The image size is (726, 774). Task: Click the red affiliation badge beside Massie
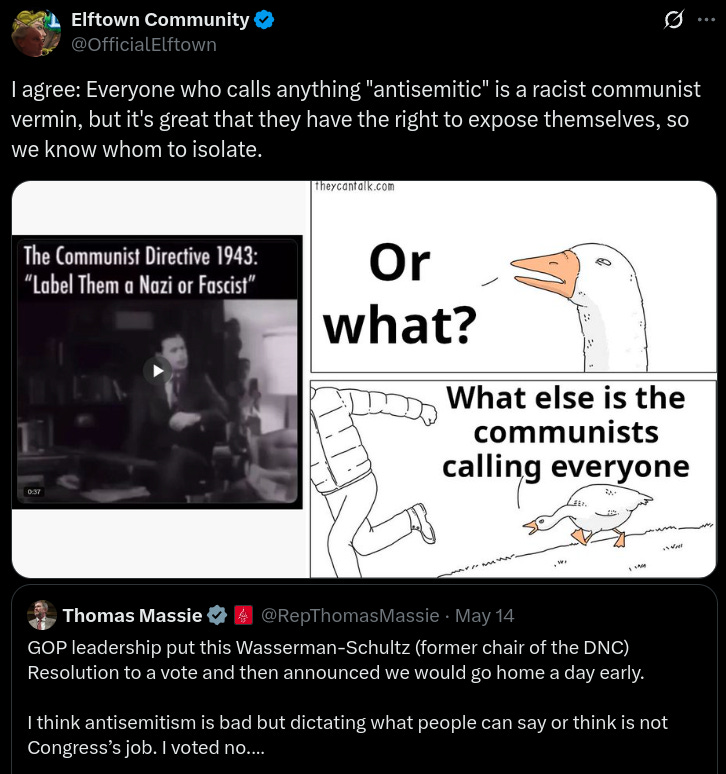tap(243, 616)
